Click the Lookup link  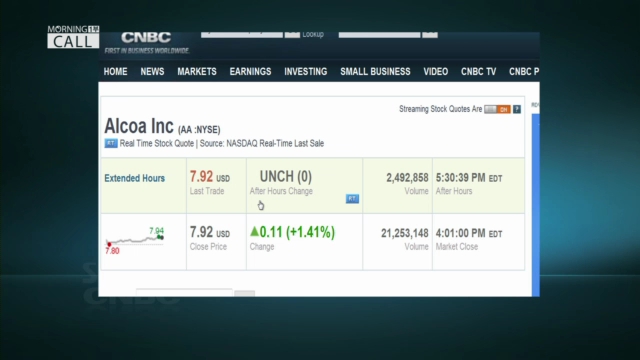(x=313, y=35)
